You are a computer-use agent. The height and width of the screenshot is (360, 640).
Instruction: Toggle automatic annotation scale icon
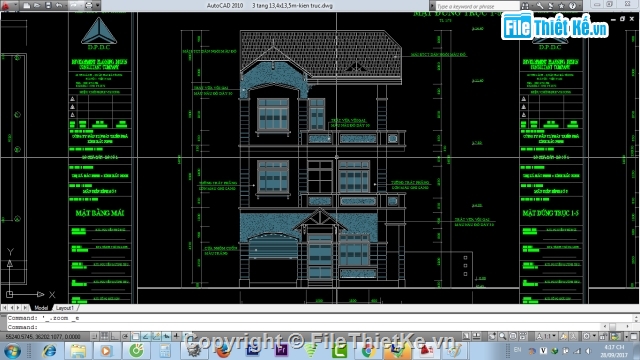pos(574,336)
